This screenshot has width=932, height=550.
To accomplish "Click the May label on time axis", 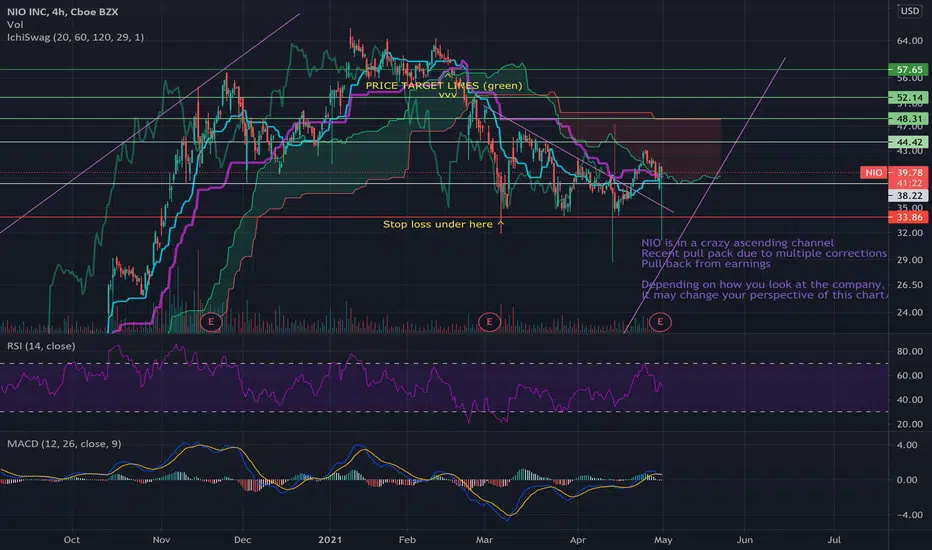I will pyautogui.click(x=663, y=540).
